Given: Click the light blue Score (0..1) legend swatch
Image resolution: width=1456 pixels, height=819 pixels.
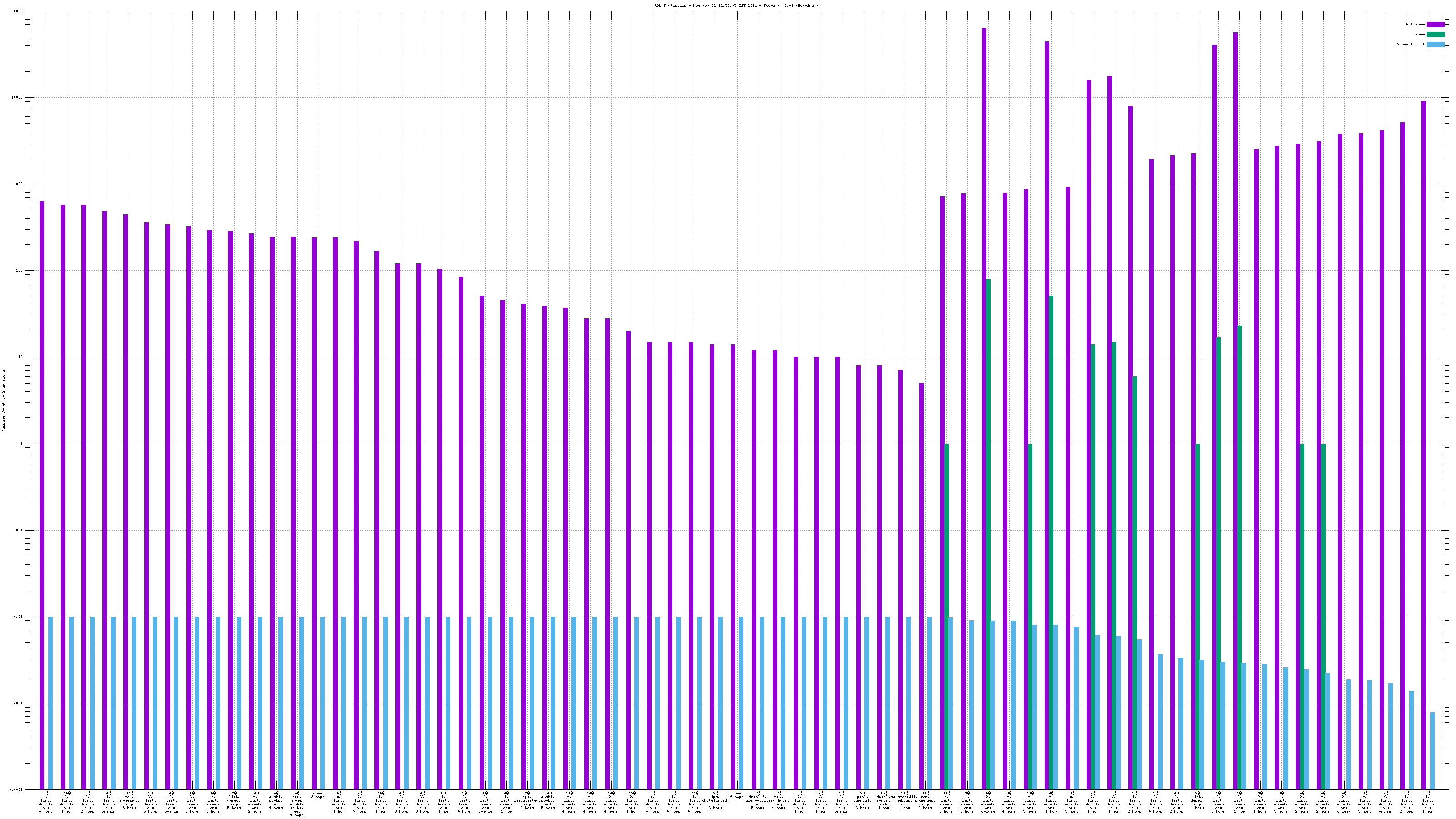Looking at the screenshot, I should click(1435, 44).
